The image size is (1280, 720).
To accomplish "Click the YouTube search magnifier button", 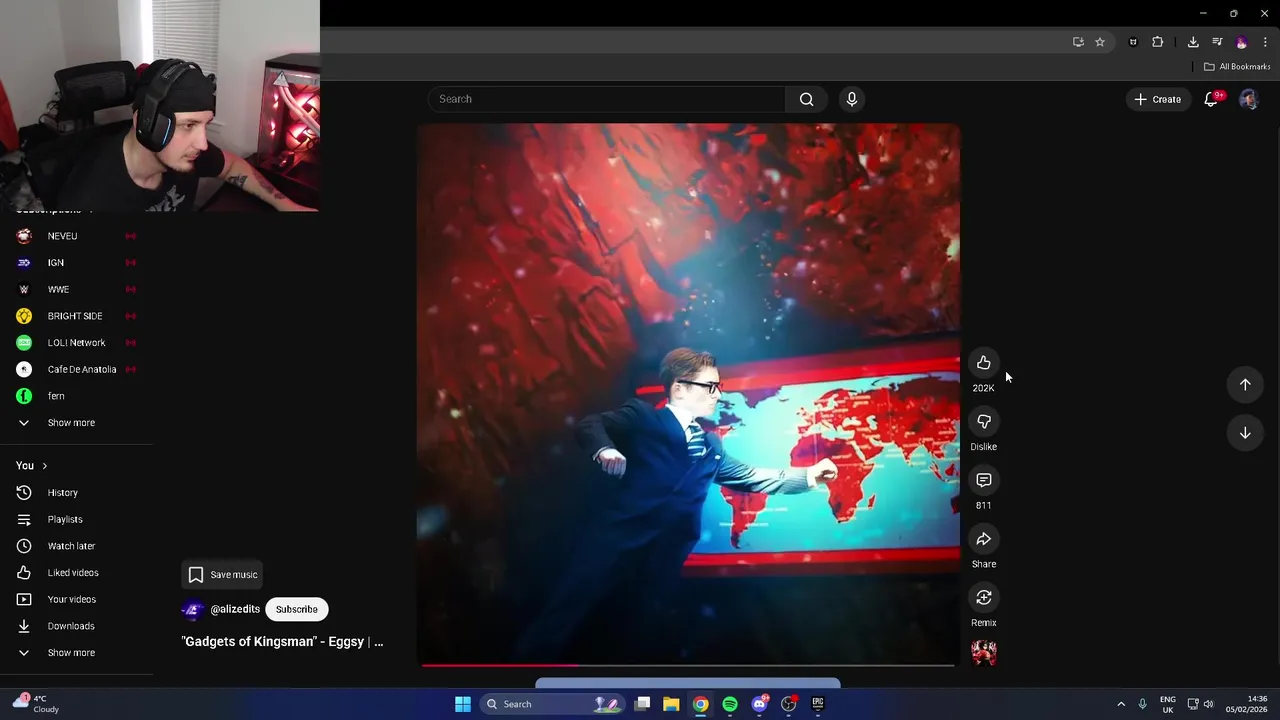I will [x=806, y=99].
